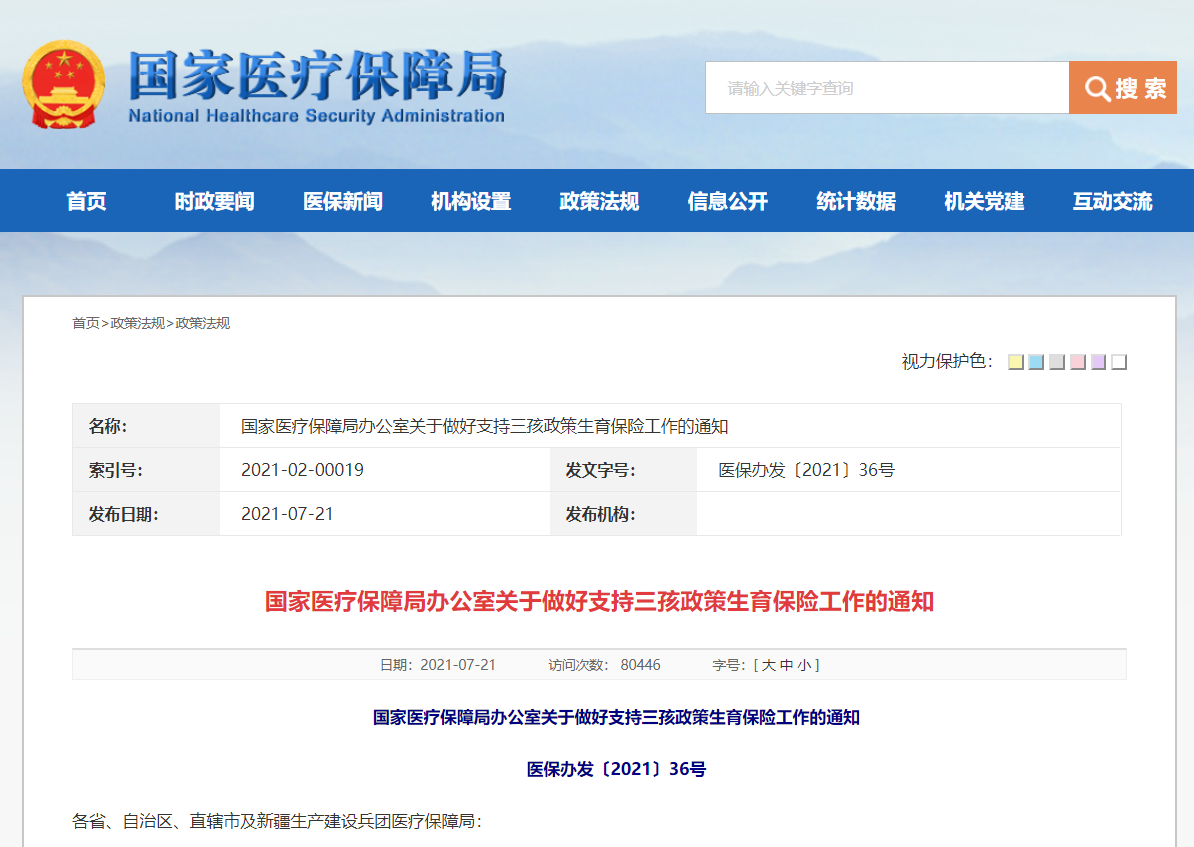This screenshot has width=1194, height=847.
Task: Choose the blue eye-protection color
Action: tap(1036, 362)
